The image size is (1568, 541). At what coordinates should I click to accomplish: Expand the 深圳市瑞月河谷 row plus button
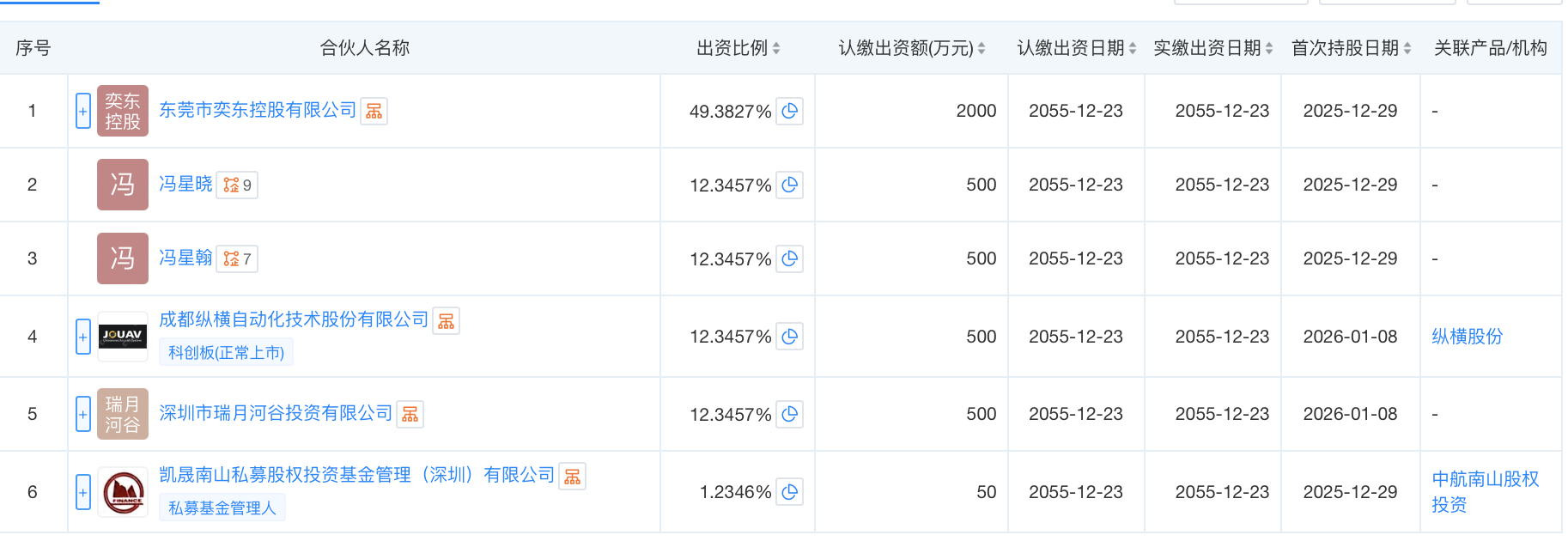83,414
